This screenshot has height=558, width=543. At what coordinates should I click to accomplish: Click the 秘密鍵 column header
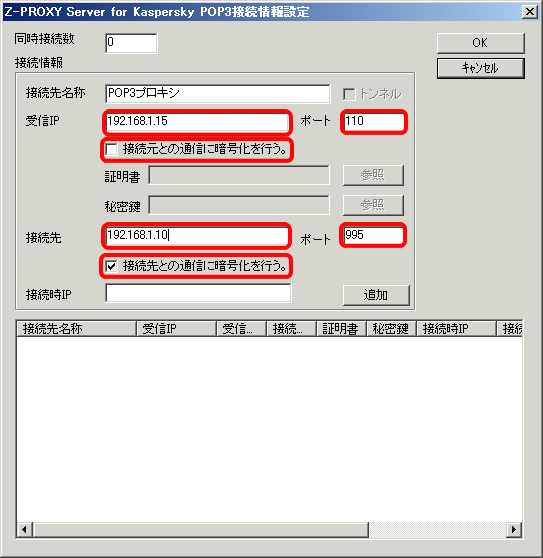tap(392, 328)
